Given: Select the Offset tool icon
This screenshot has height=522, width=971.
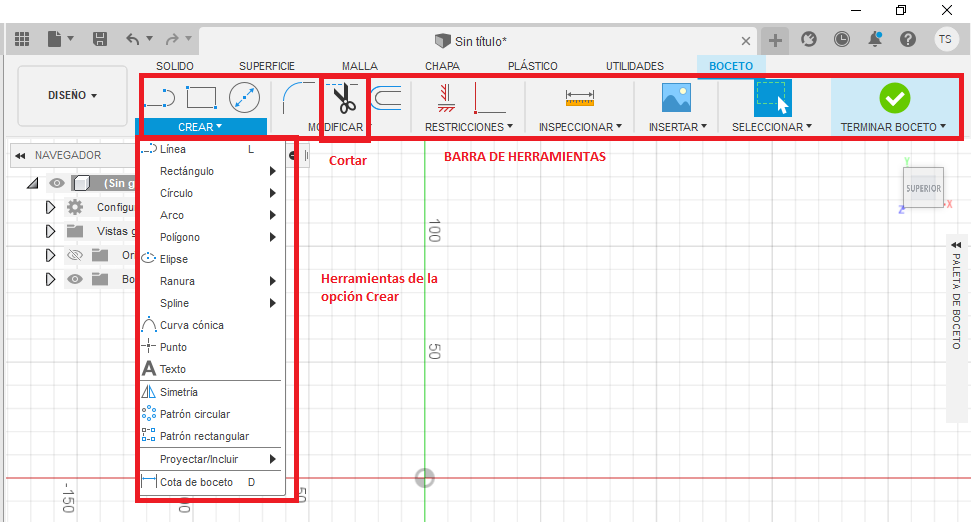Looking at the screenshot, I should click(x=386, y=98).
